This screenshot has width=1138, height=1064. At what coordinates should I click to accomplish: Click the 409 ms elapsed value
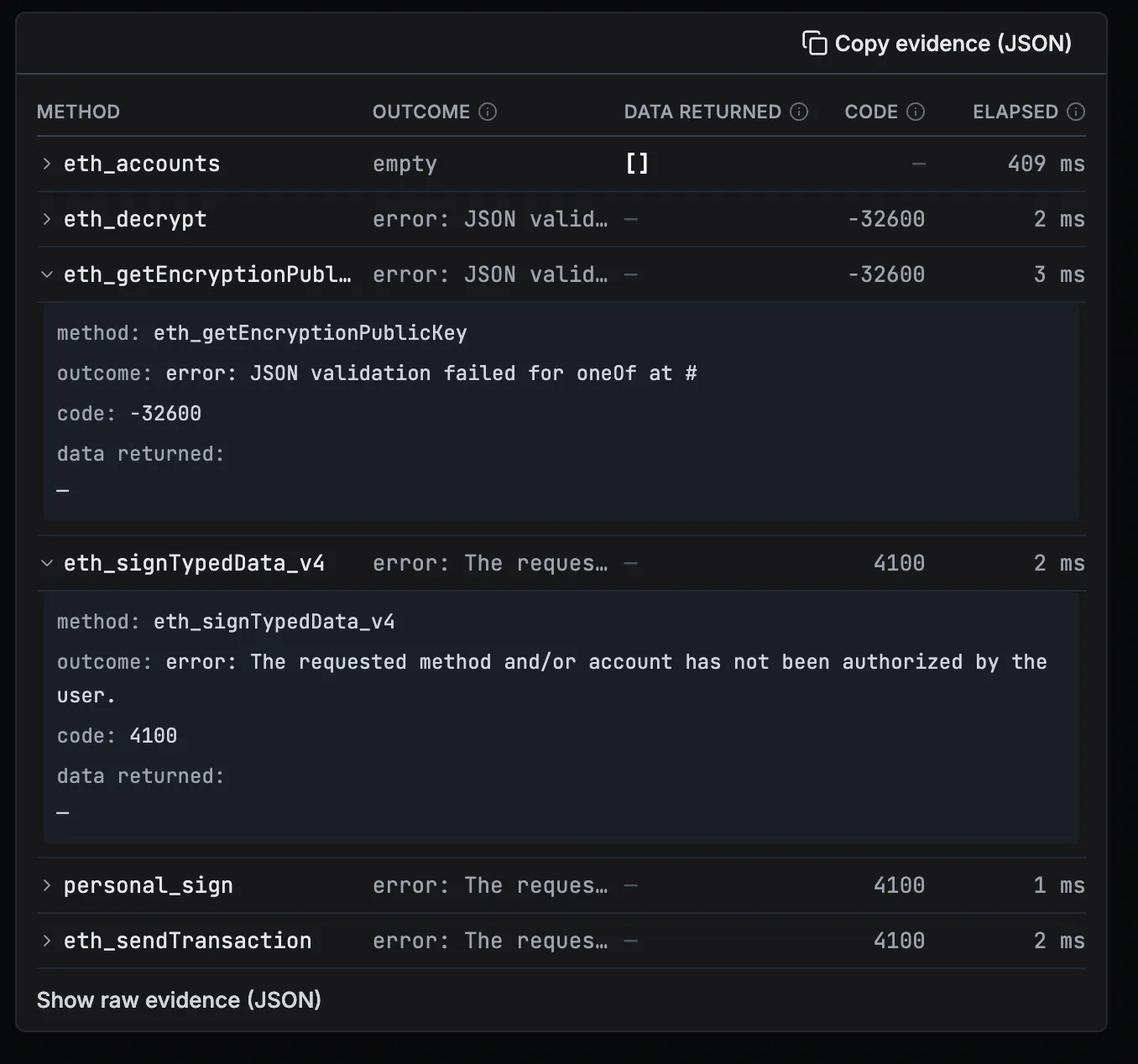point(1046,164)
